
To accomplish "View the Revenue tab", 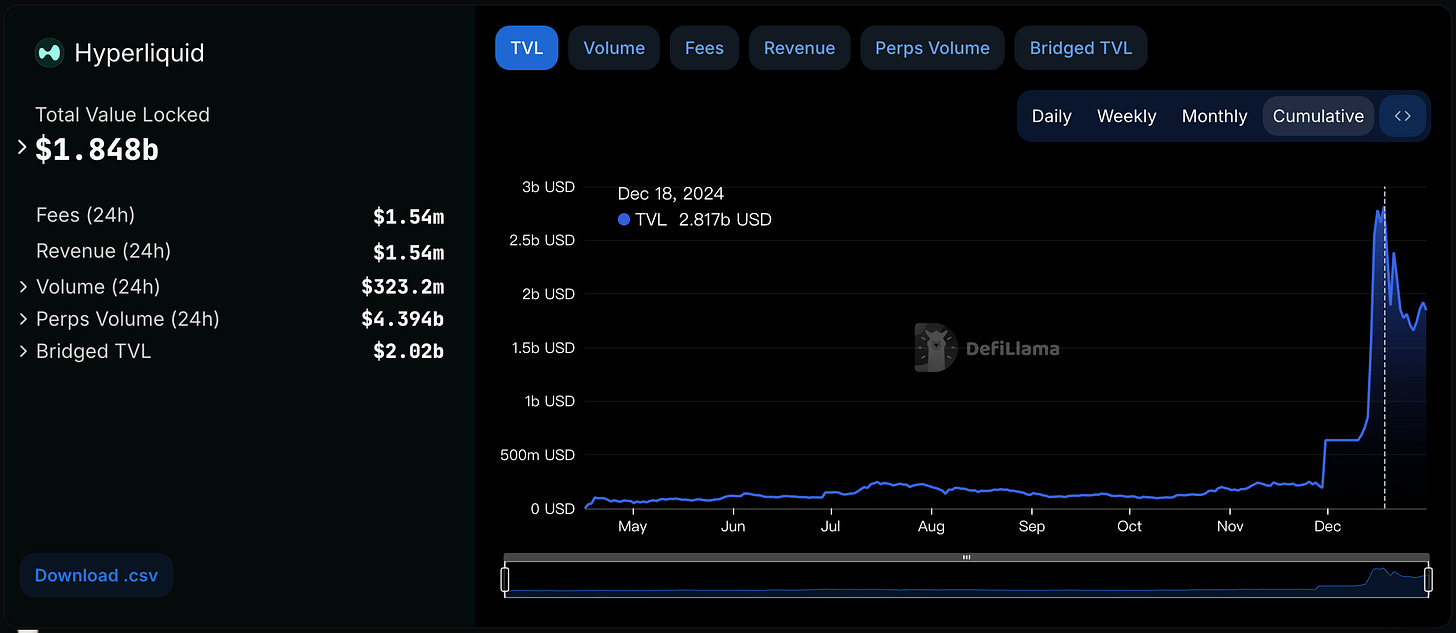I will pos(799,47).
